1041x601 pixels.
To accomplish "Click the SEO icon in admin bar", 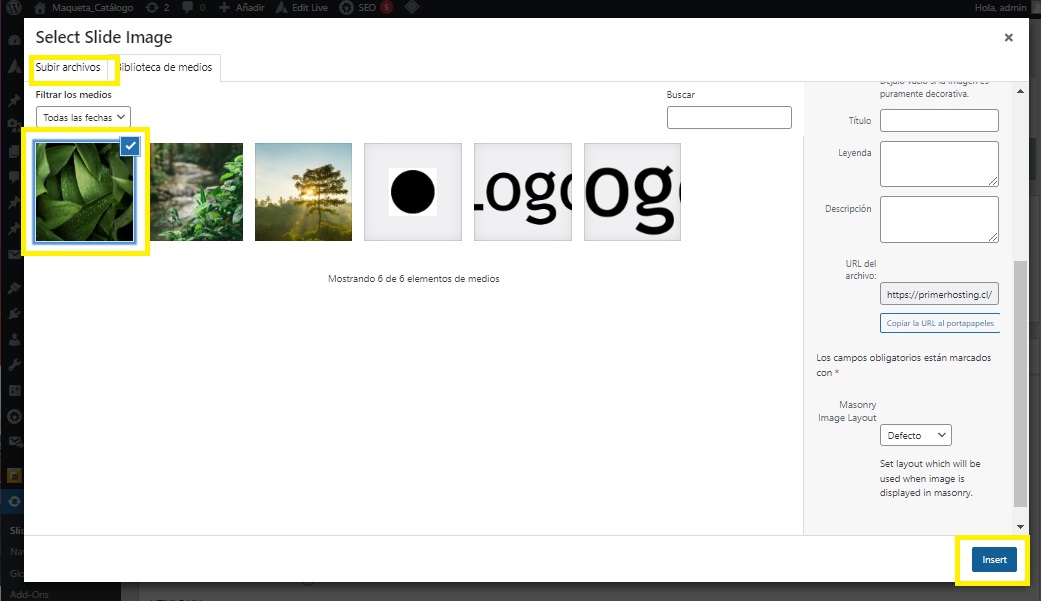I will click(346, 8).
